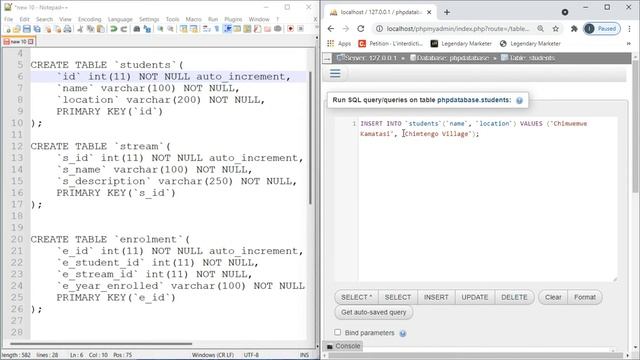
Task: Click the Chrome address bar URL
Action: [x=458, y=29]
